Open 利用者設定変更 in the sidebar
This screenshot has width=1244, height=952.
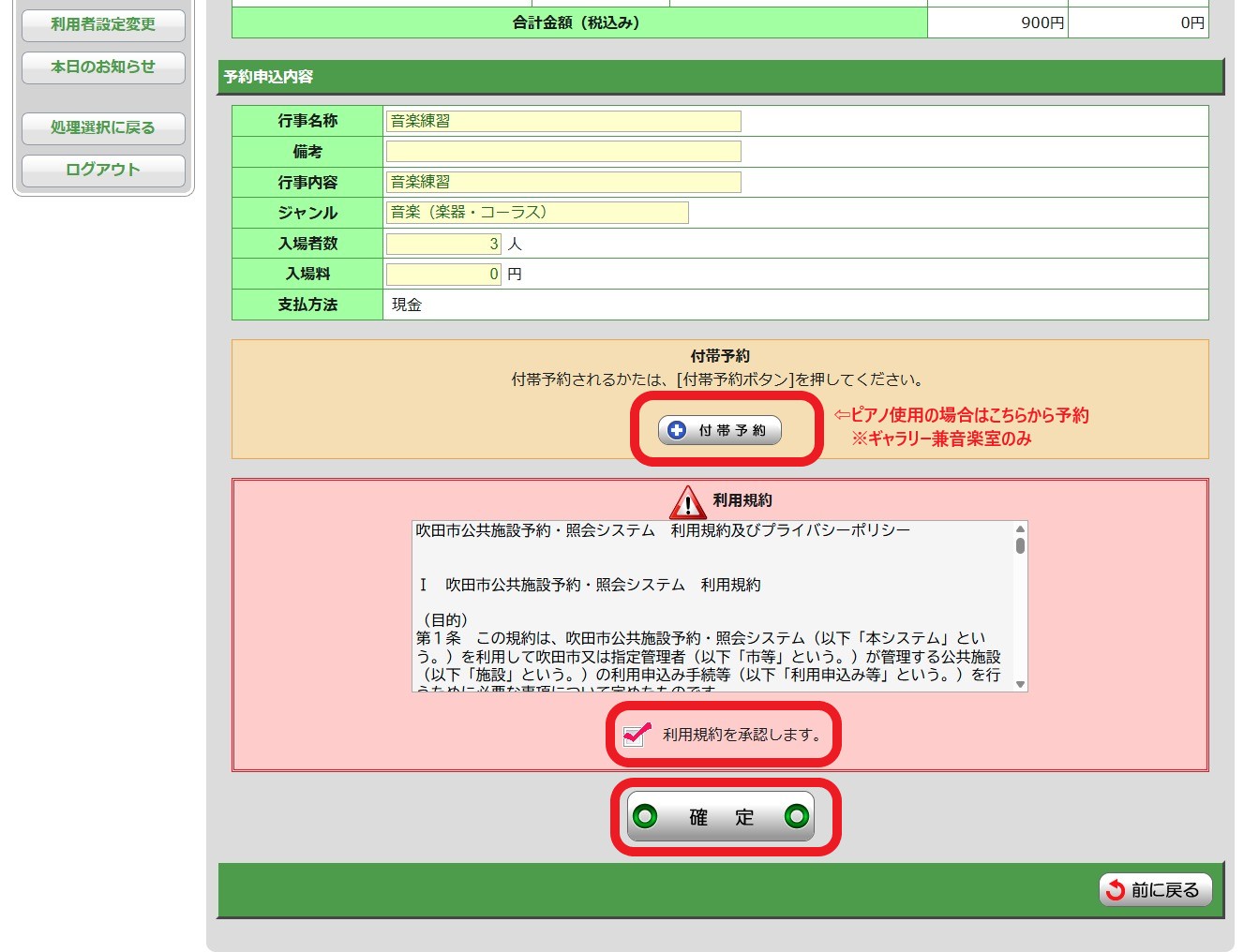[103, 24]
